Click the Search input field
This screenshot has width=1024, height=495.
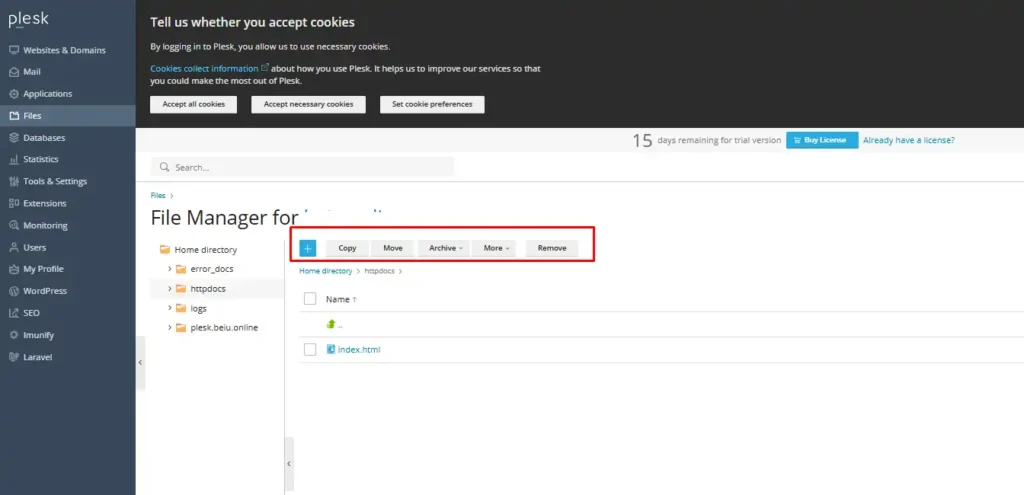pos(302,167)
